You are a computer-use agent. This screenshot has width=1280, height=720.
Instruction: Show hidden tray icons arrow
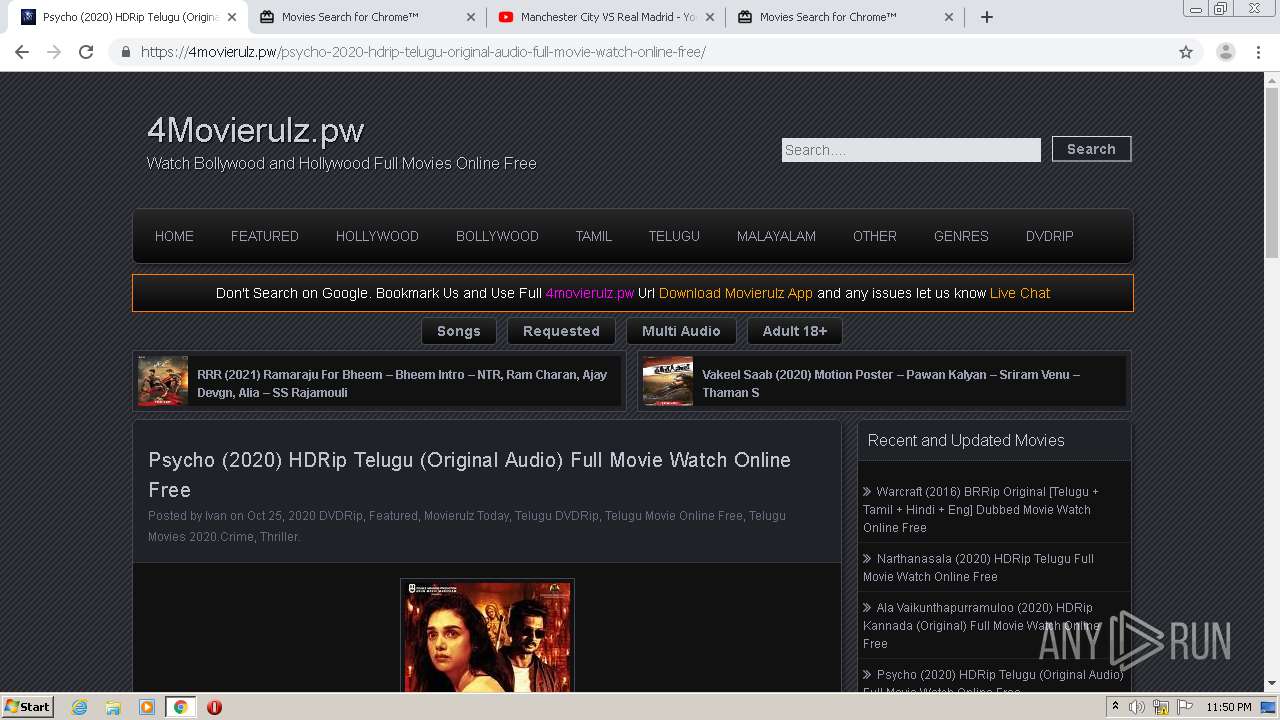pos(1115,707)
